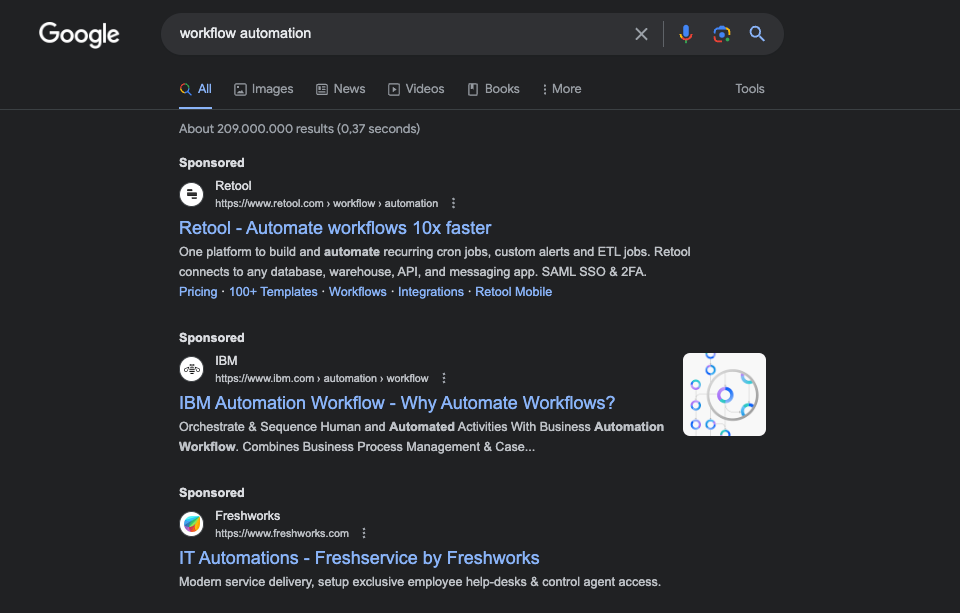Open the three-dot menu beside the Retool URL
Viewport: 960px width, 613px height.
click(453, 203)
